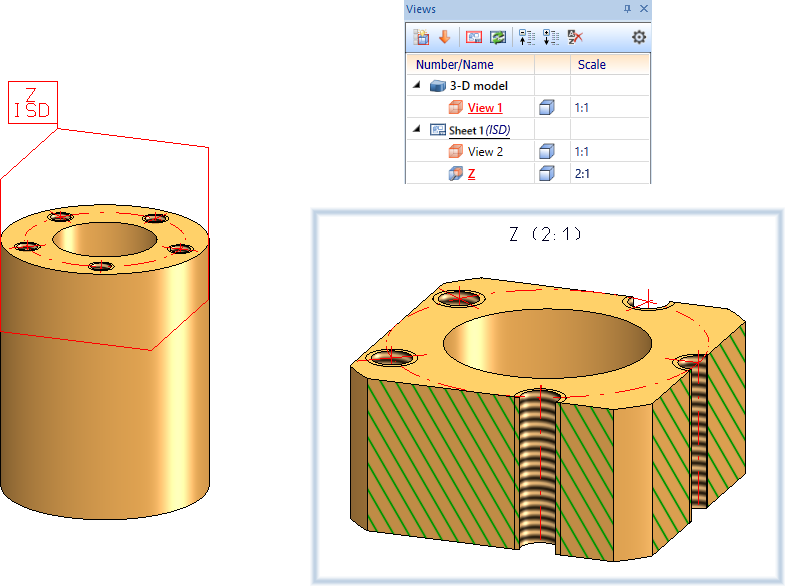Image resolution: width=785 pixels, height=586 pixels.
Task: Collapse the 3-D model tree node
Action: [x=417, y=86]
